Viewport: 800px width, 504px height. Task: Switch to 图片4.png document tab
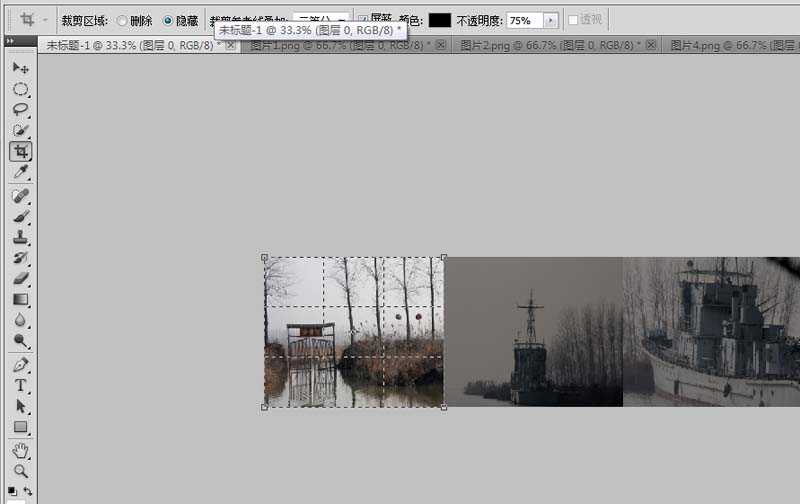coord(732,46)
